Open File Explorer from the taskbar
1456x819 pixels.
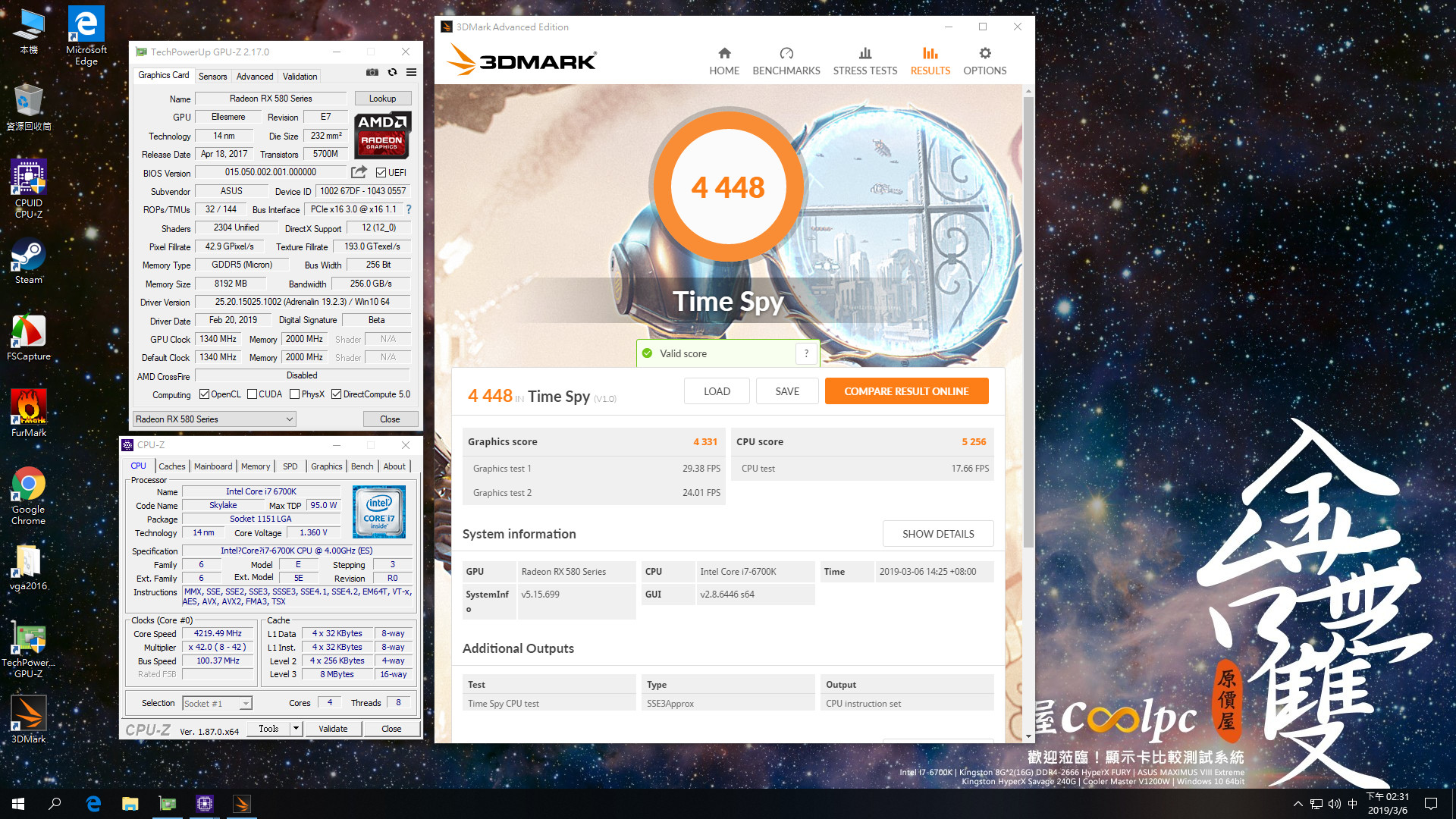130,804
